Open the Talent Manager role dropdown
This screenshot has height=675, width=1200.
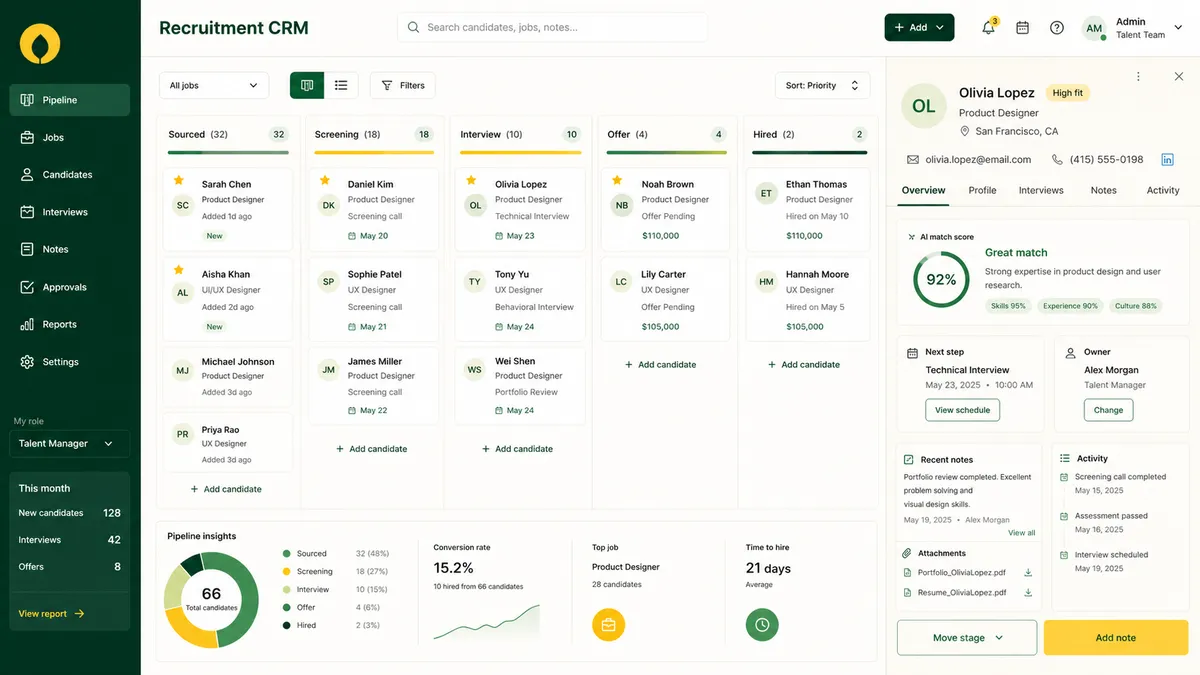point(69,443)
